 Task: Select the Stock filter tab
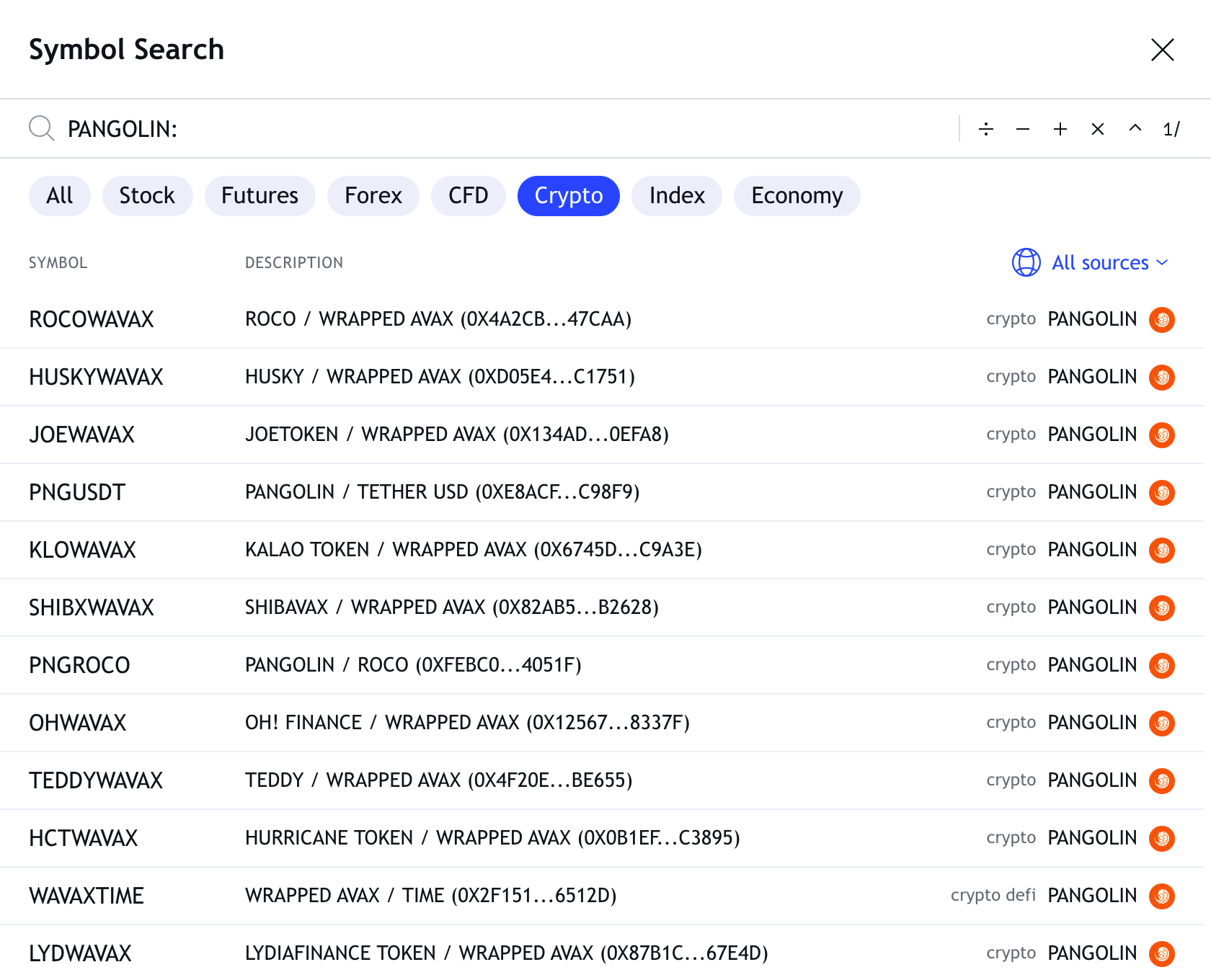point(147,195)
